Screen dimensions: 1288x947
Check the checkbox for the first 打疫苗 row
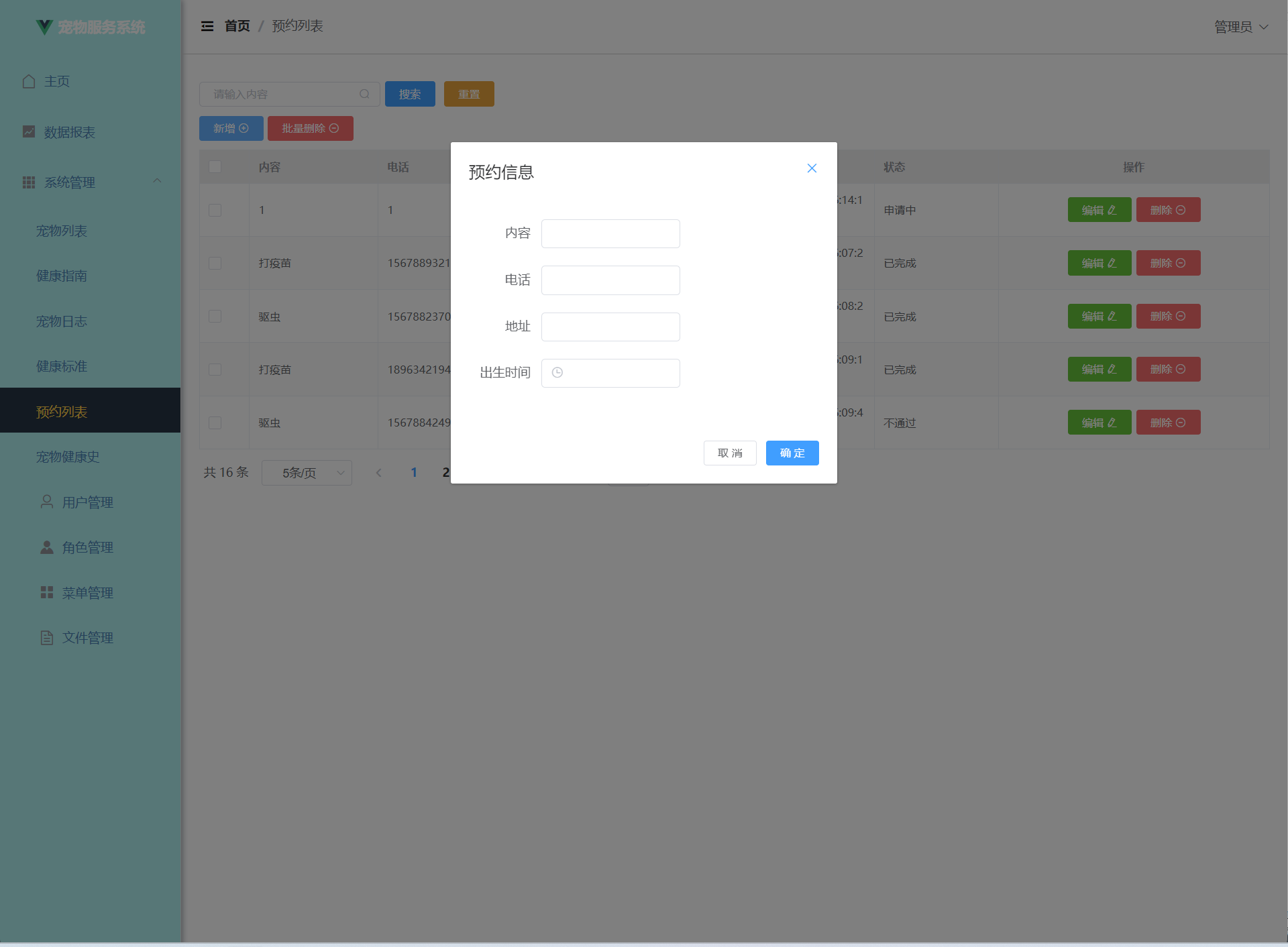coord(215,263)
